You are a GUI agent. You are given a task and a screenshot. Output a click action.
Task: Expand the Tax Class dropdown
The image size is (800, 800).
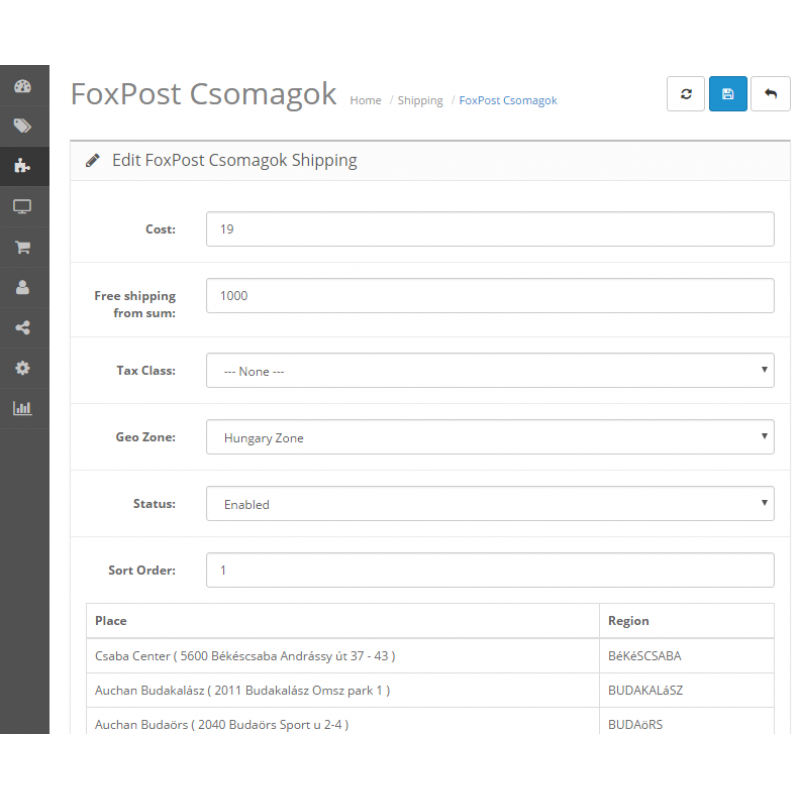point(490,370)
